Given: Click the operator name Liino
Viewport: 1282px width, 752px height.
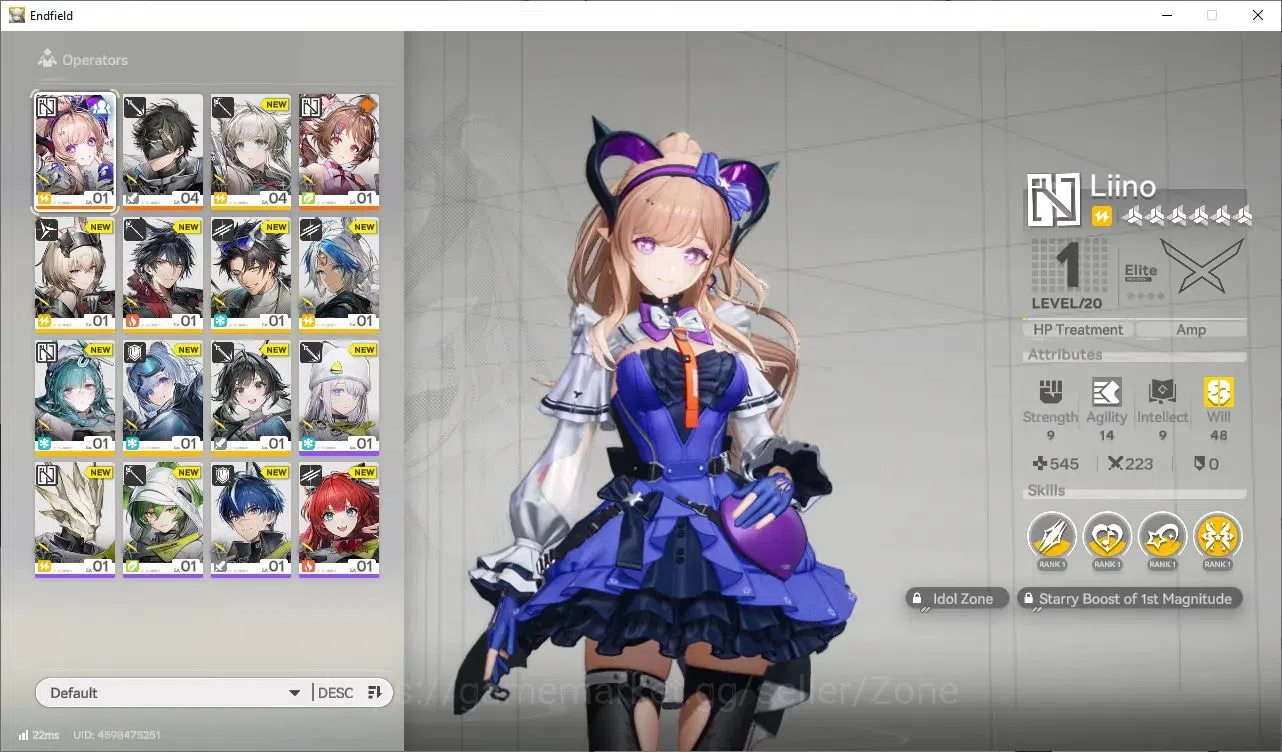Looking at the screenshot, I should pos(1123,186).
